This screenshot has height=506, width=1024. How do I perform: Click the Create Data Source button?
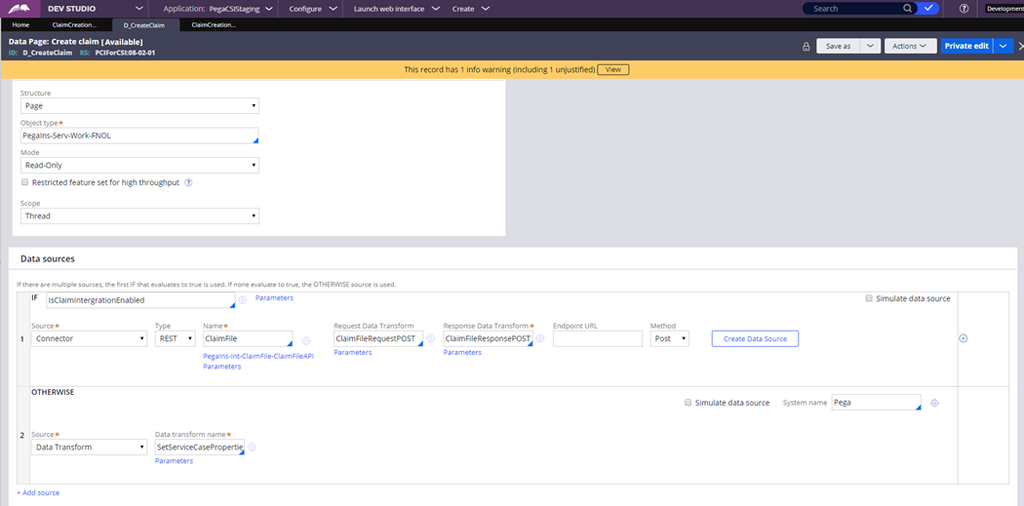(754, 339)
